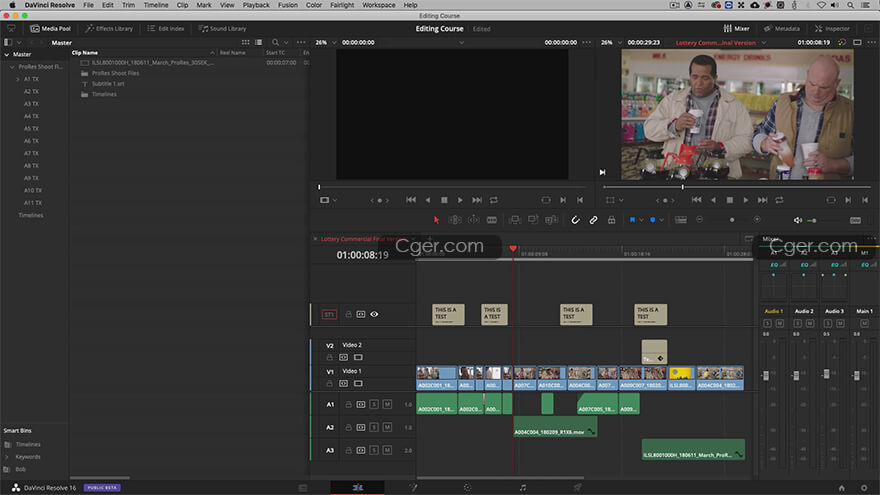Toggle Linked Selection chain icon
This screenshot has height=495, width=880.
tap(593, 220)
